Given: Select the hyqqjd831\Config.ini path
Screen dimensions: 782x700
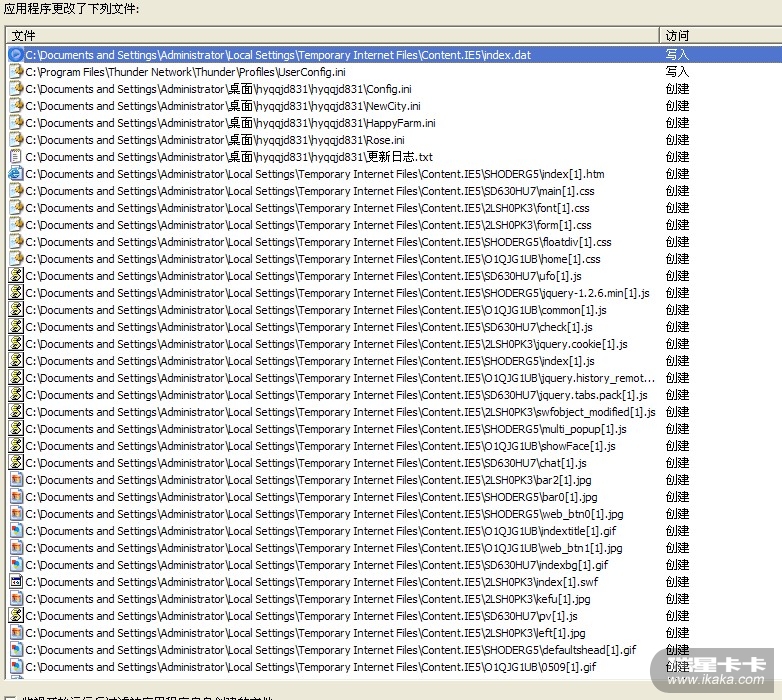Looking at the screenshot, I should [x=218, y=89].
